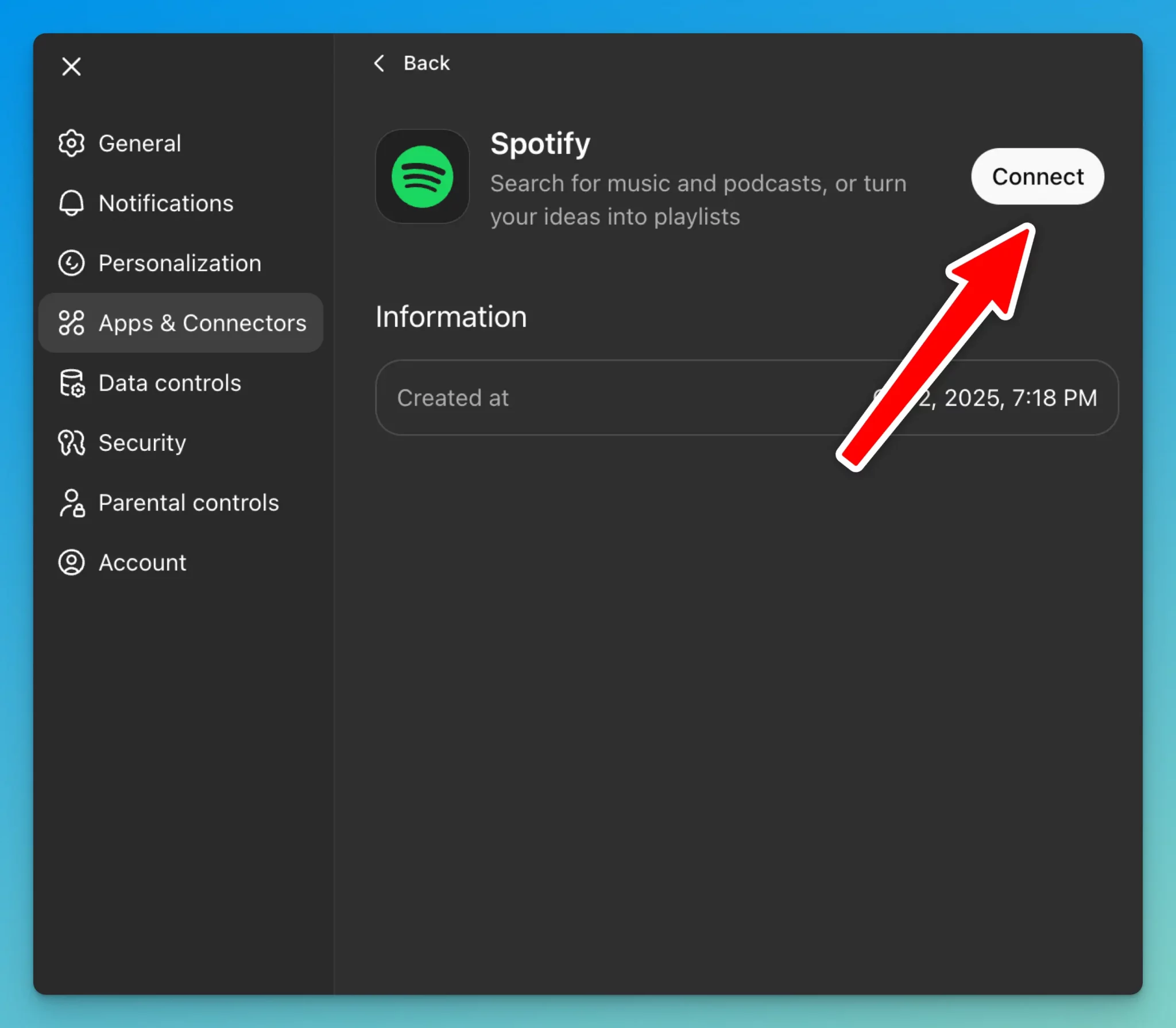Connect the Spotify app
1176x1028 pixels.
tap(1037, 176)
